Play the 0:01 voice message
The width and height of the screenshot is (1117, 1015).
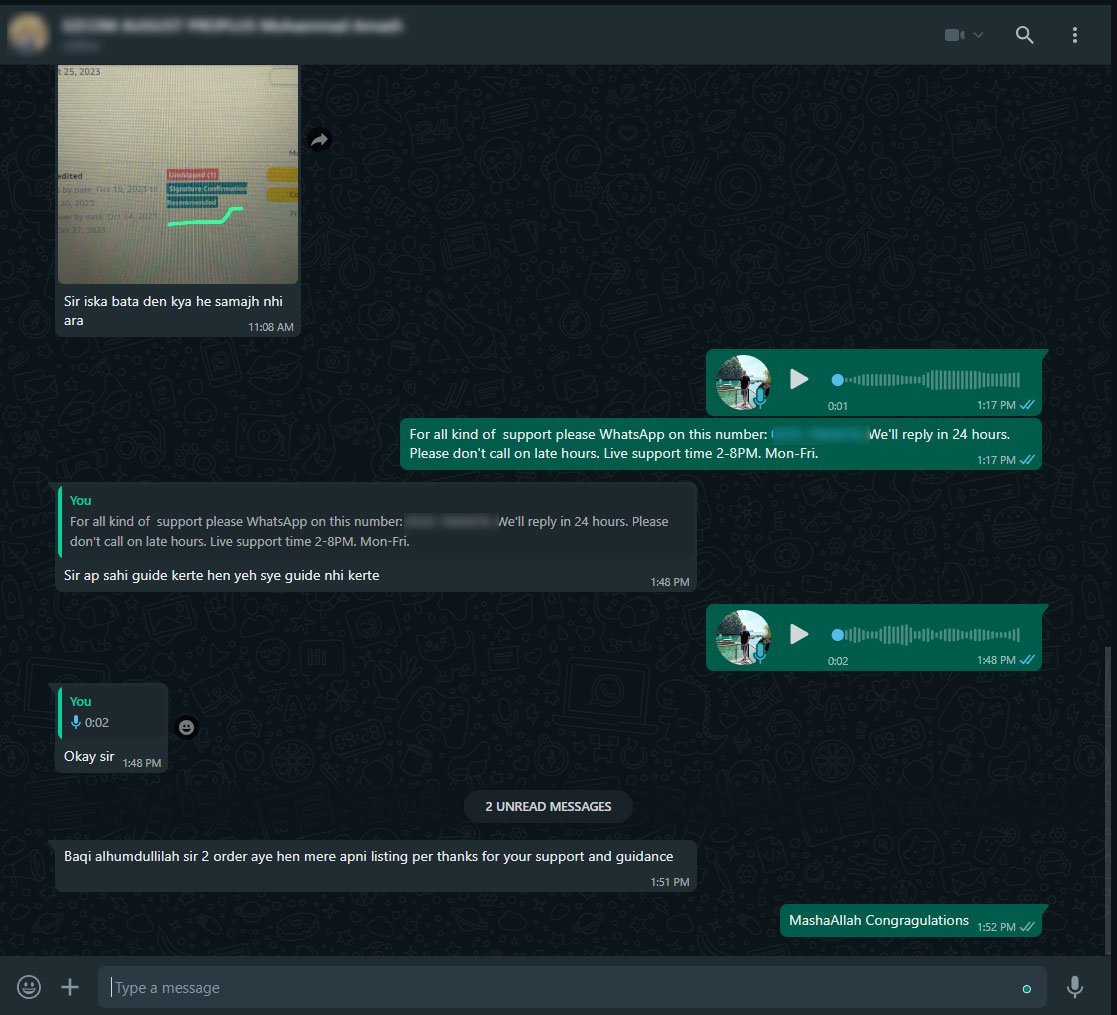(798, 380)
